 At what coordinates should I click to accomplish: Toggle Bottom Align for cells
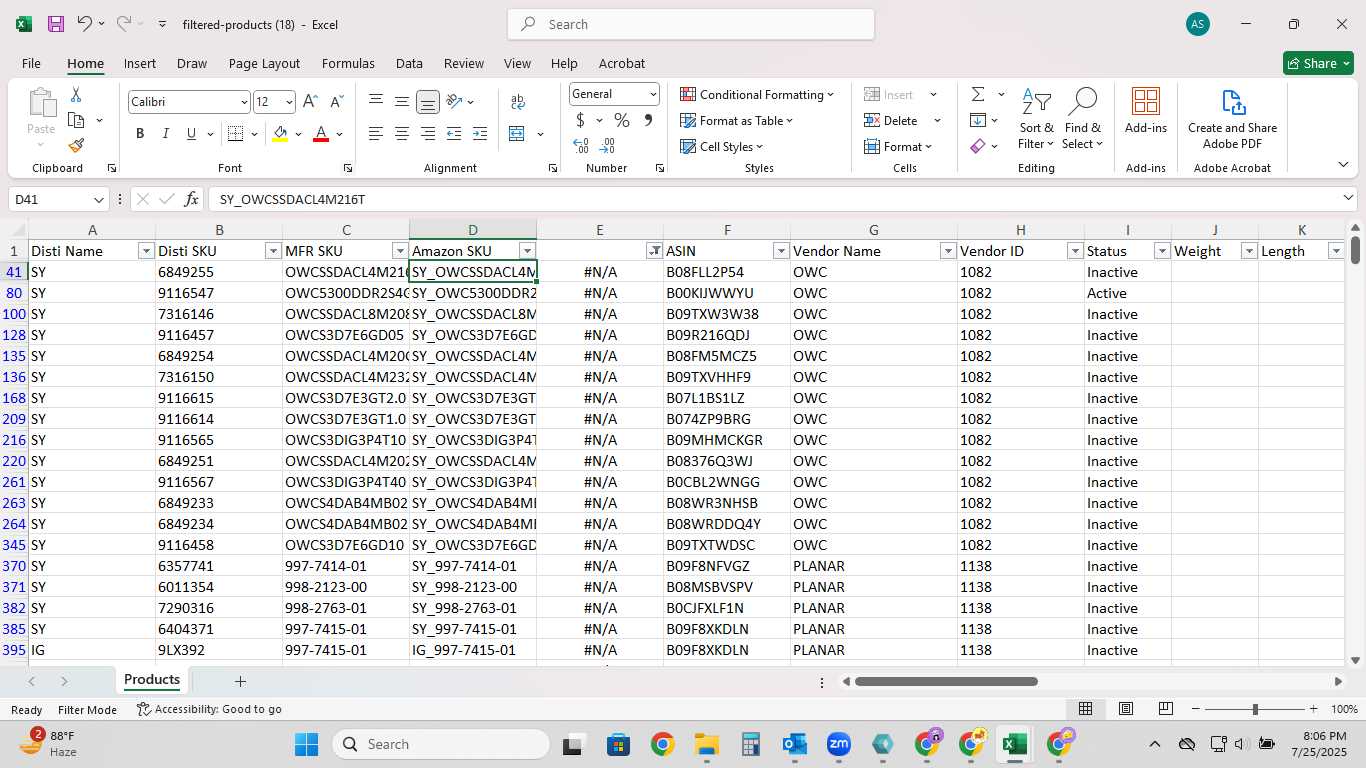pos(428,102)
